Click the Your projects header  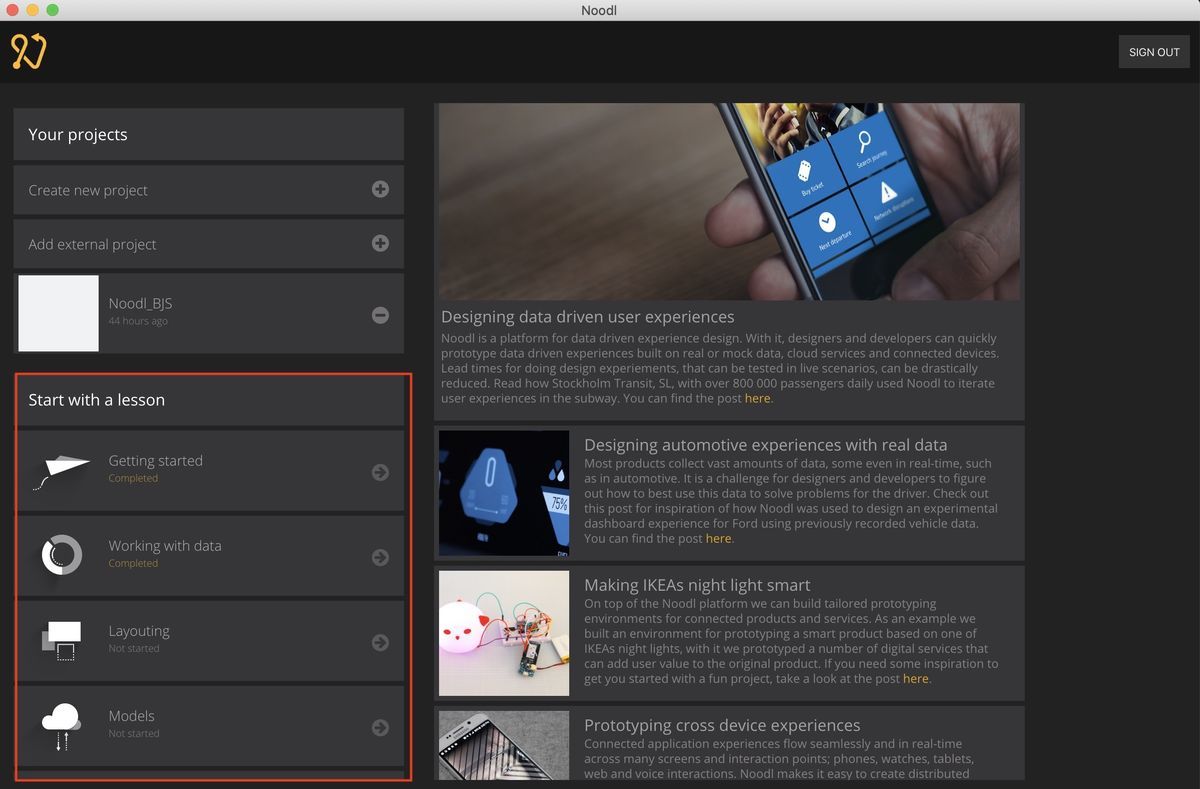click(78, 135)
